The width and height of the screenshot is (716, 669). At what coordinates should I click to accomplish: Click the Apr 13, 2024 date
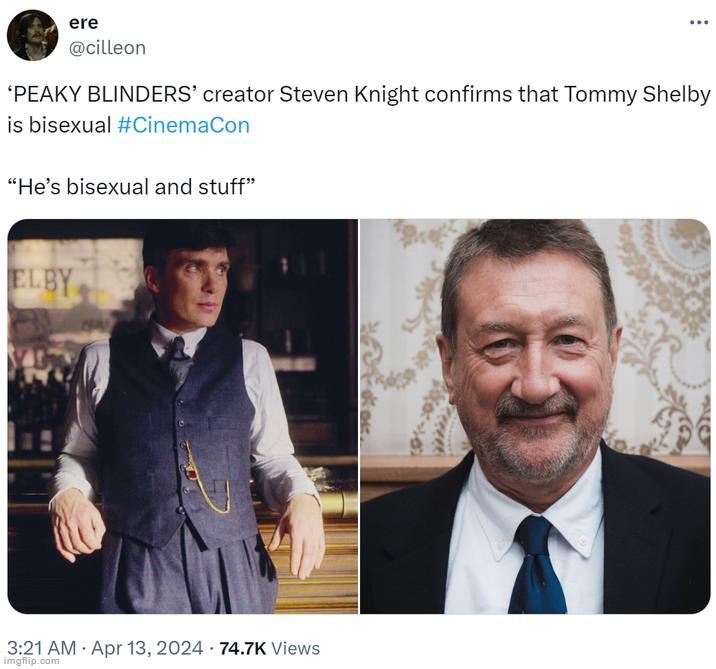pyautogui.click(x=147, y=648)
